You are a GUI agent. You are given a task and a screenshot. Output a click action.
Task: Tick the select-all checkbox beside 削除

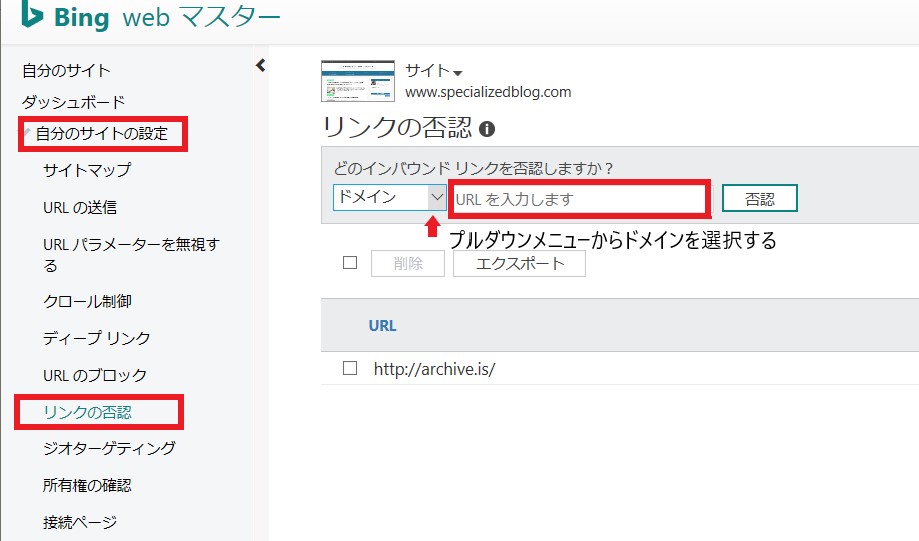tap(350, 263)
